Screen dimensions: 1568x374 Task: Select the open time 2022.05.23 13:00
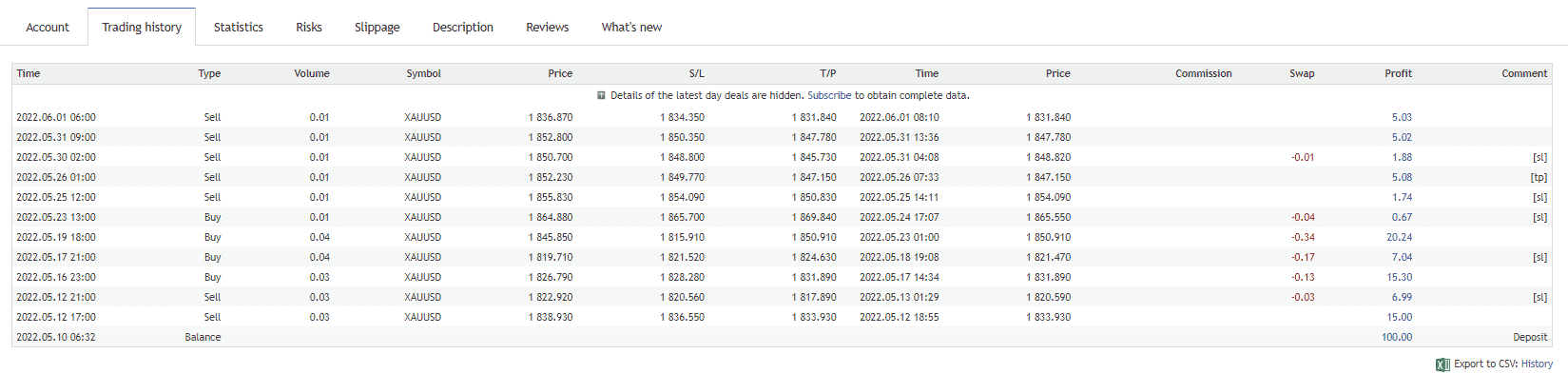click(56, 217)
